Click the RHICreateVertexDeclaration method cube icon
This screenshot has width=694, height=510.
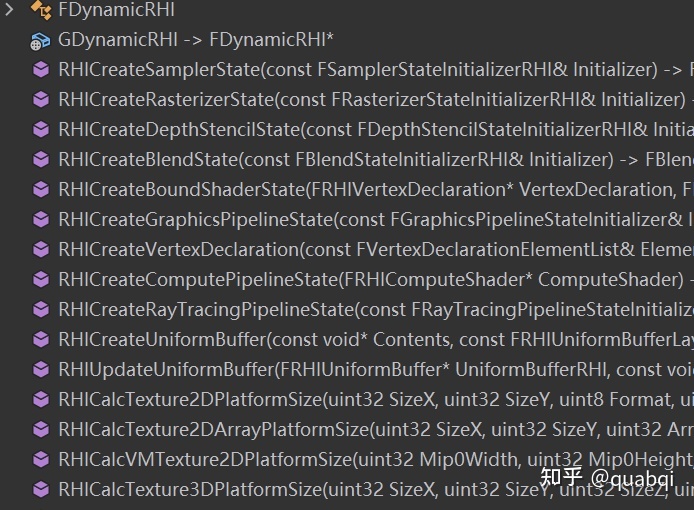41,250
